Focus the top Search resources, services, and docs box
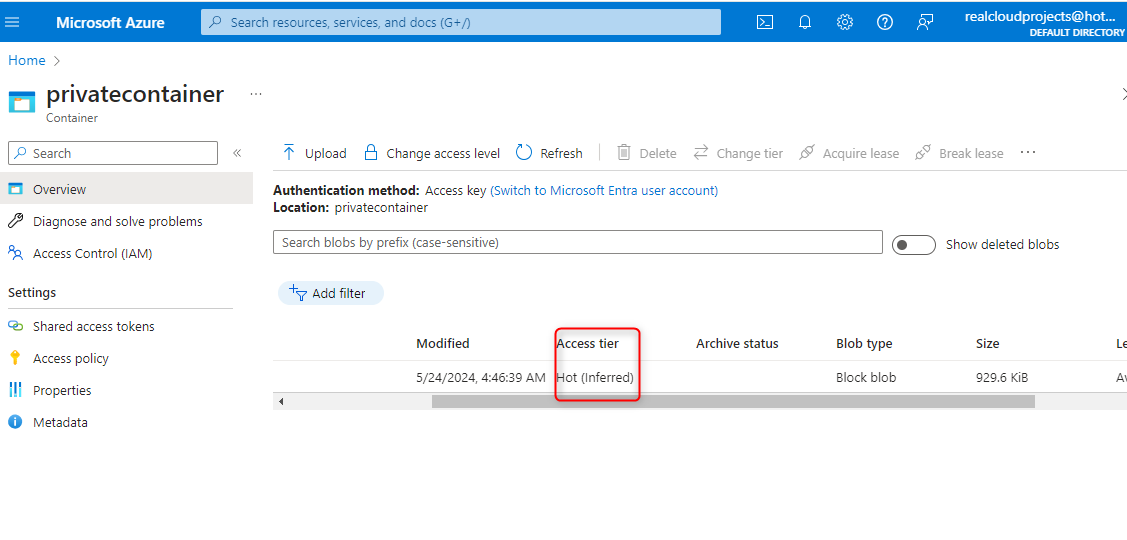Screen dimensions: 1127x540 pyautogui.click(x=461, y=22)
